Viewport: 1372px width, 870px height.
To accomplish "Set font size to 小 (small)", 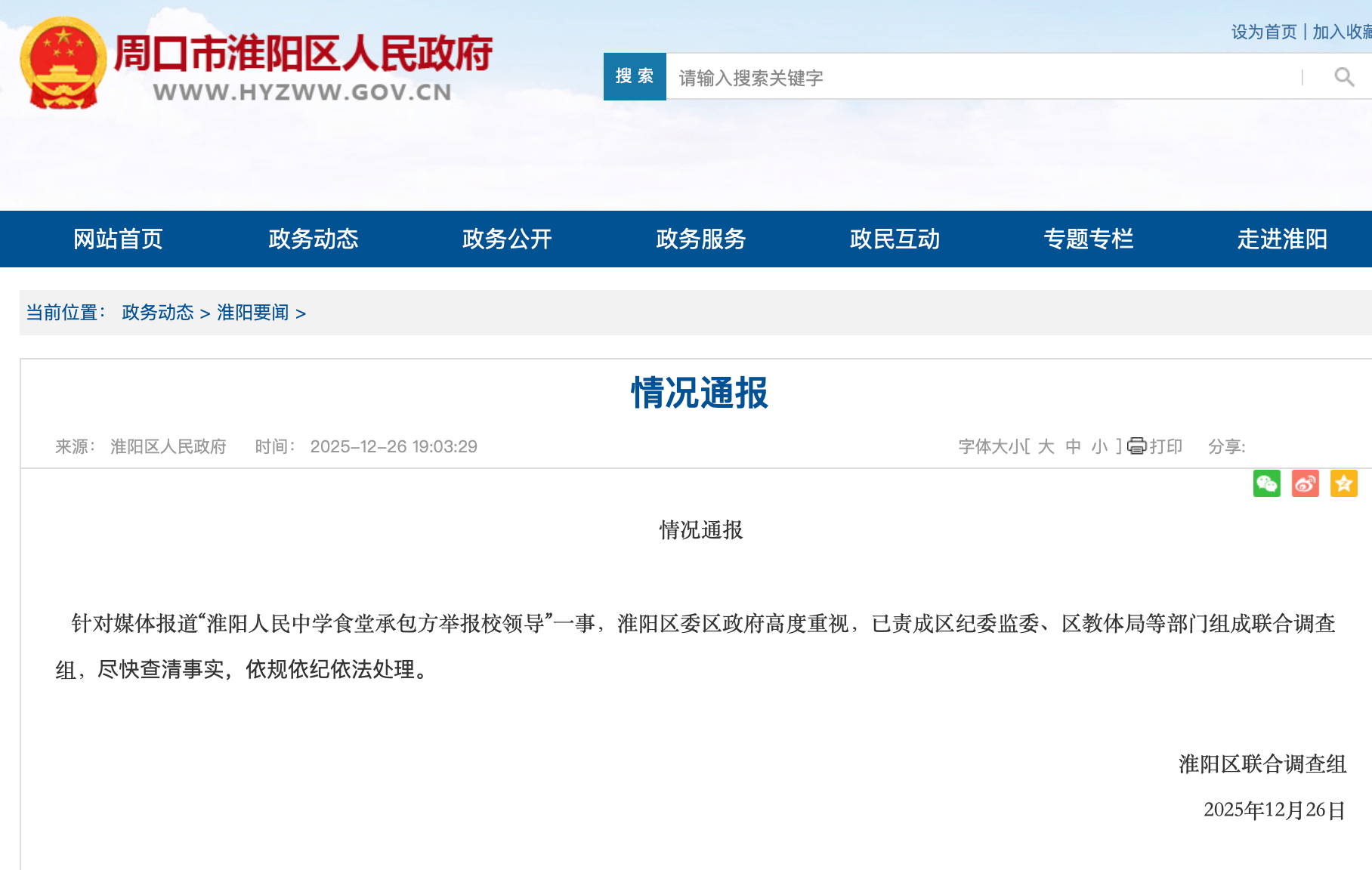I will click(x=1099, y=446).
